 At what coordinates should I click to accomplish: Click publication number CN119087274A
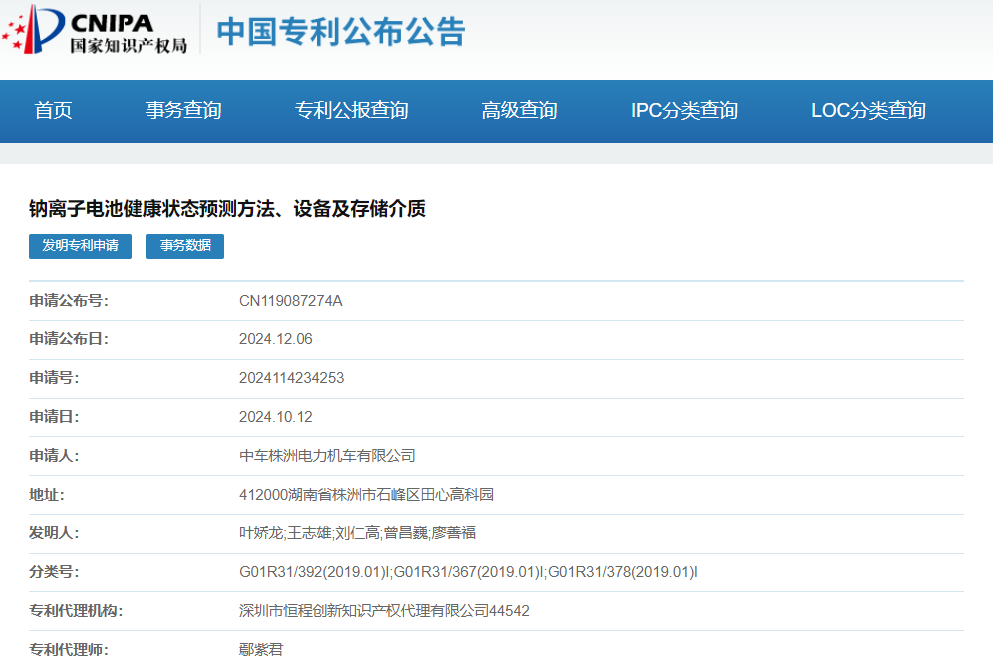pos(290,301)
